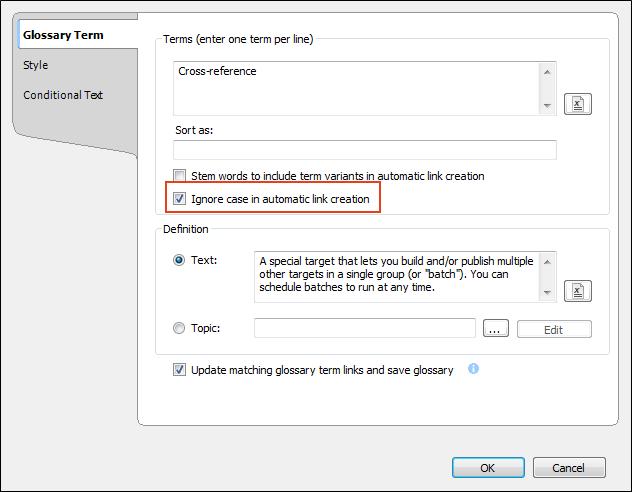Click the OK button
The image size is (632, 492).
[488, 468]
